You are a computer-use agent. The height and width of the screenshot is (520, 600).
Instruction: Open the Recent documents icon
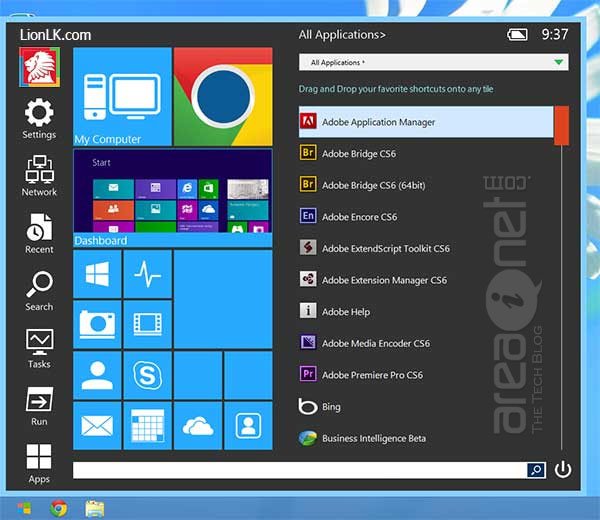pos(39,233)
